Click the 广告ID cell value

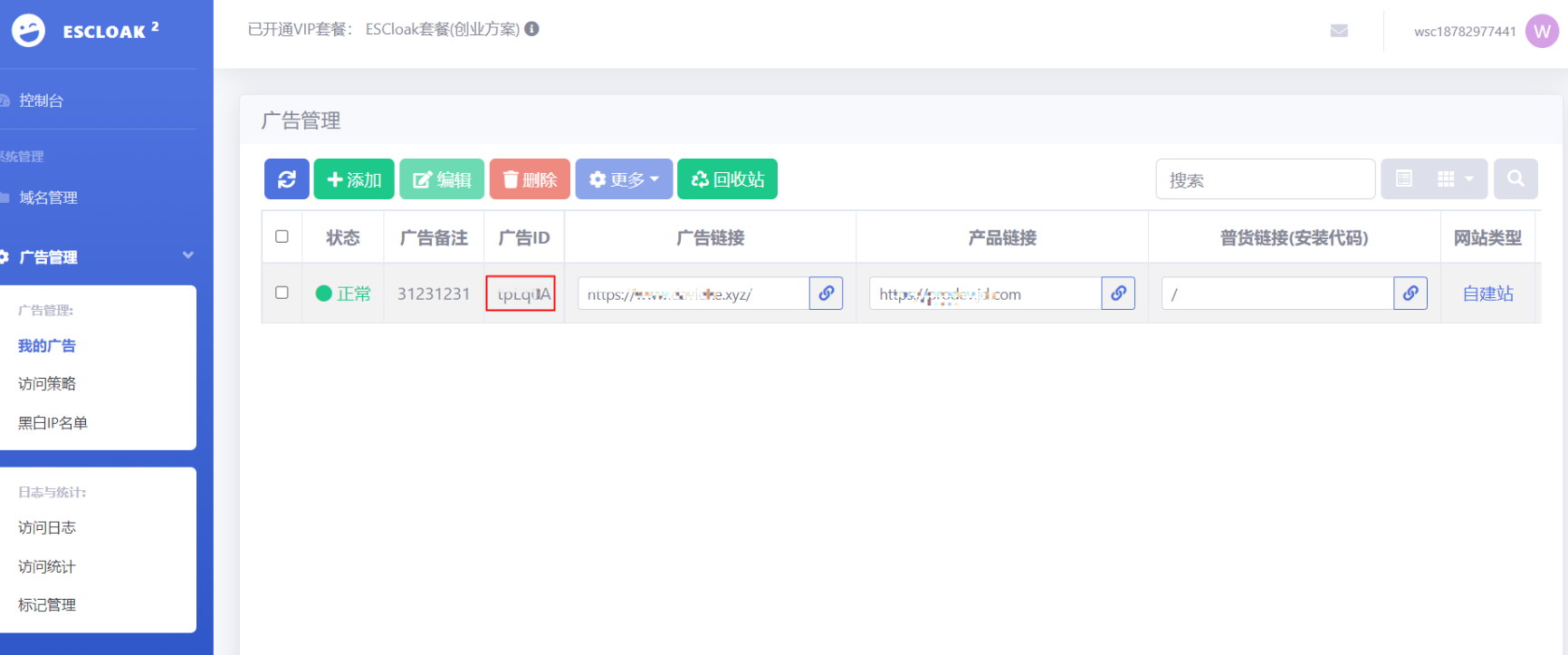coord(524,294)
